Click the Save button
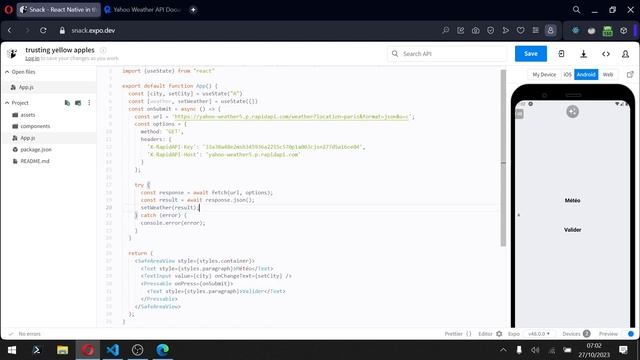640x360 pixels. click(531, 53)
